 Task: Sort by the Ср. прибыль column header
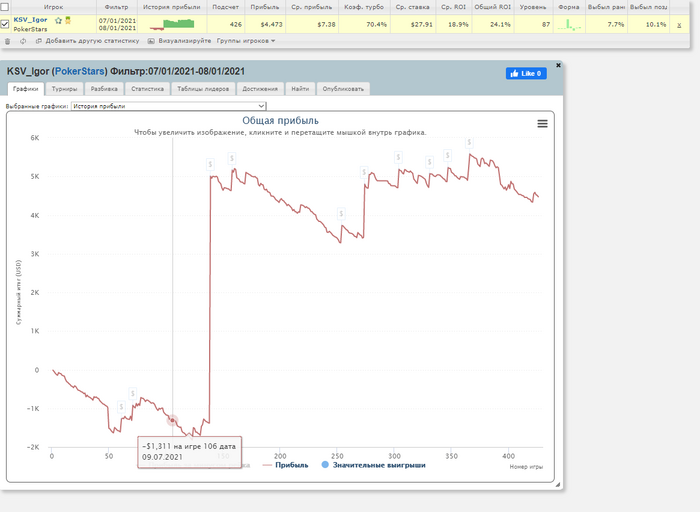pyautogui.click(x=312, y=7)
